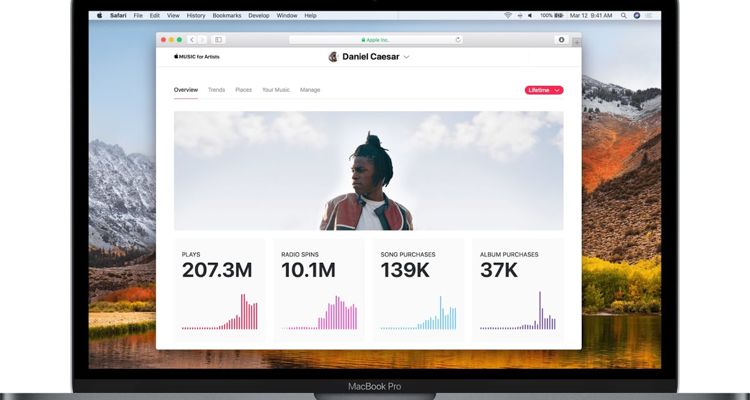Image resolution: width=750 pixels, height=400 pixels.
Task: Toggle the Safari sidebar button
Action: [219, 40]
